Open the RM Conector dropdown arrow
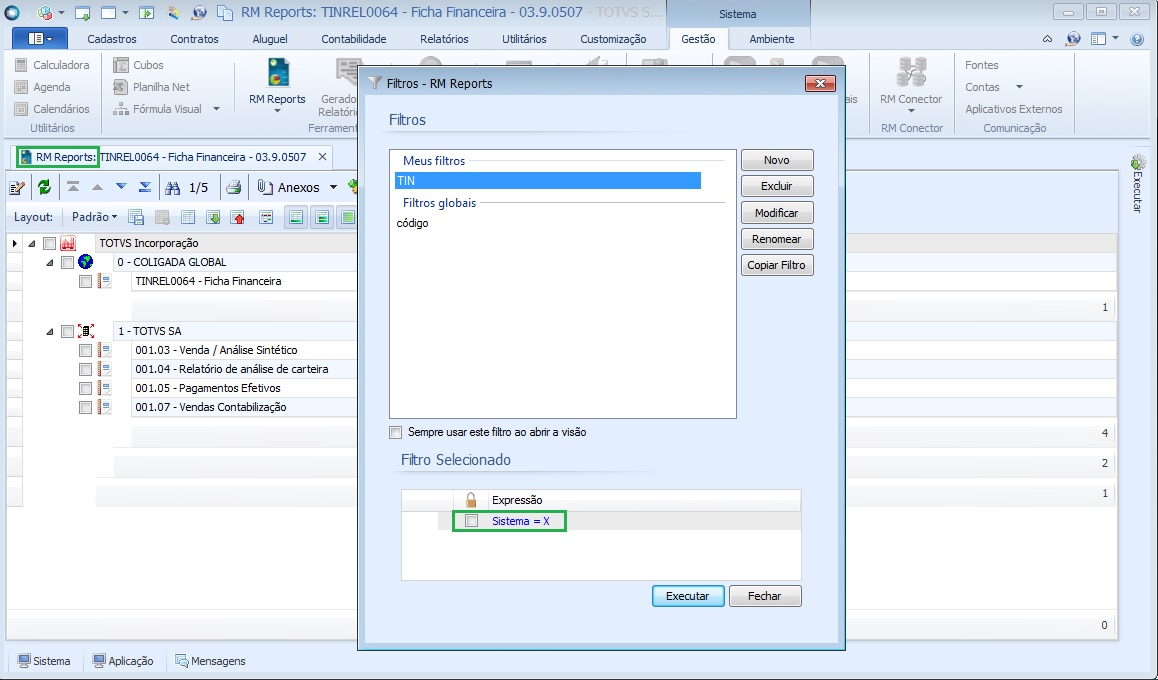 point(911,111)
